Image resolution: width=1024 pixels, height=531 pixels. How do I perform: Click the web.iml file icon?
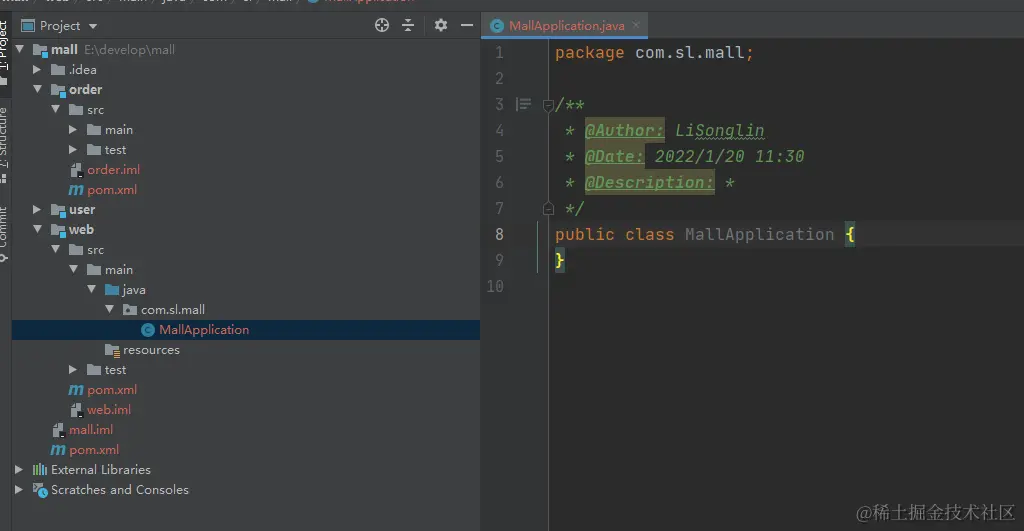76,410
